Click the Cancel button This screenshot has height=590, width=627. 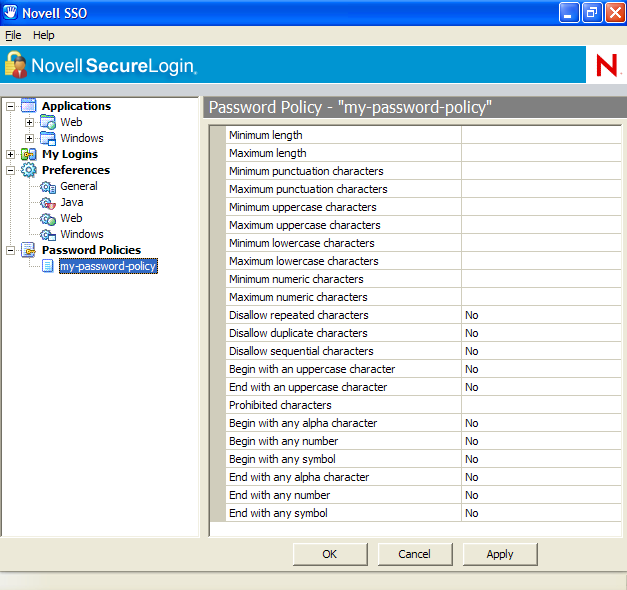(x=414, y=554)
